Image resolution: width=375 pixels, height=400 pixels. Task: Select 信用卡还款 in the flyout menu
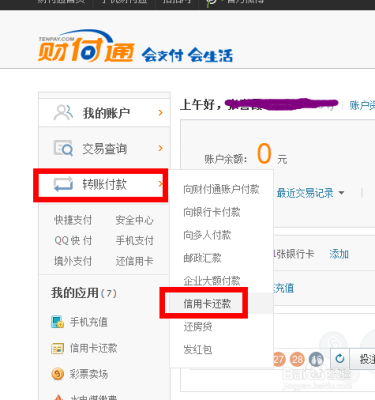[207, 303]
